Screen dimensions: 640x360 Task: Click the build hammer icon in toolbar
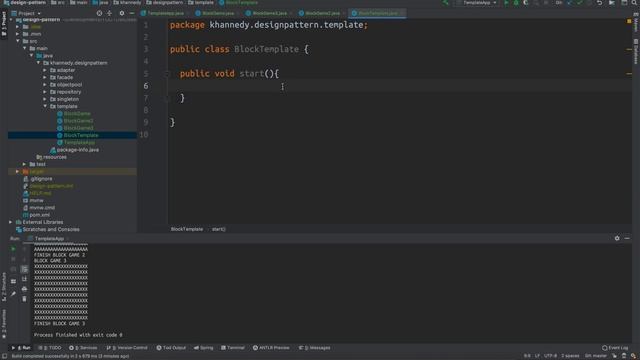tap(446, 3)
